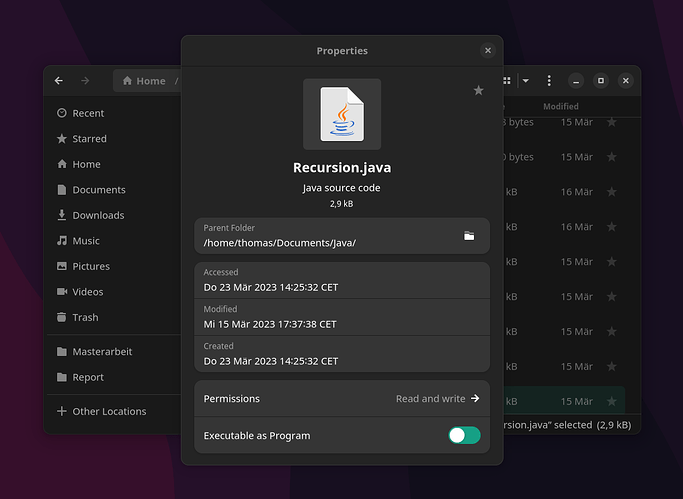The image size is (683, 499).
Task: Close the Properties dialog
Action: coord(488,51)
